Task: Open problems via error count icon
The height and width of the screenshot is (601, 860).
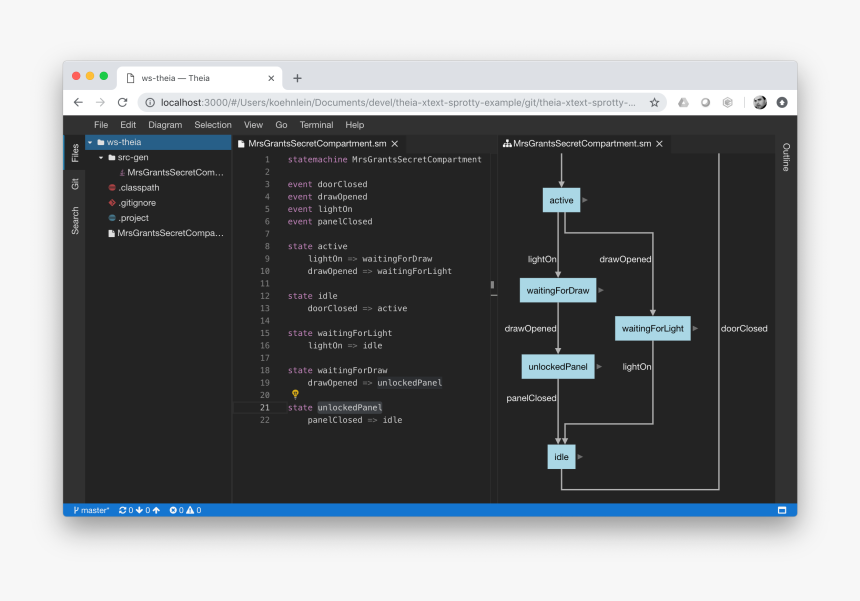Action: pos(173,510)
